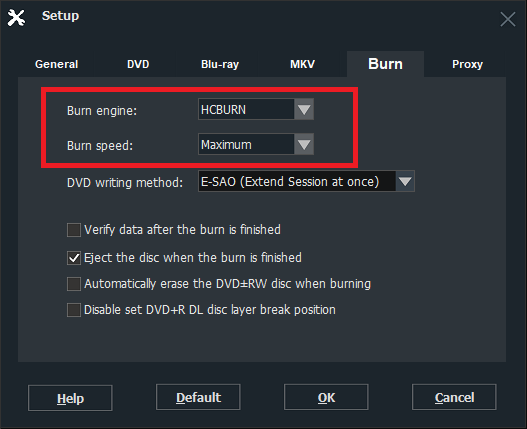
Task: Restore settings with the Default button
Action: pos(198,397)
